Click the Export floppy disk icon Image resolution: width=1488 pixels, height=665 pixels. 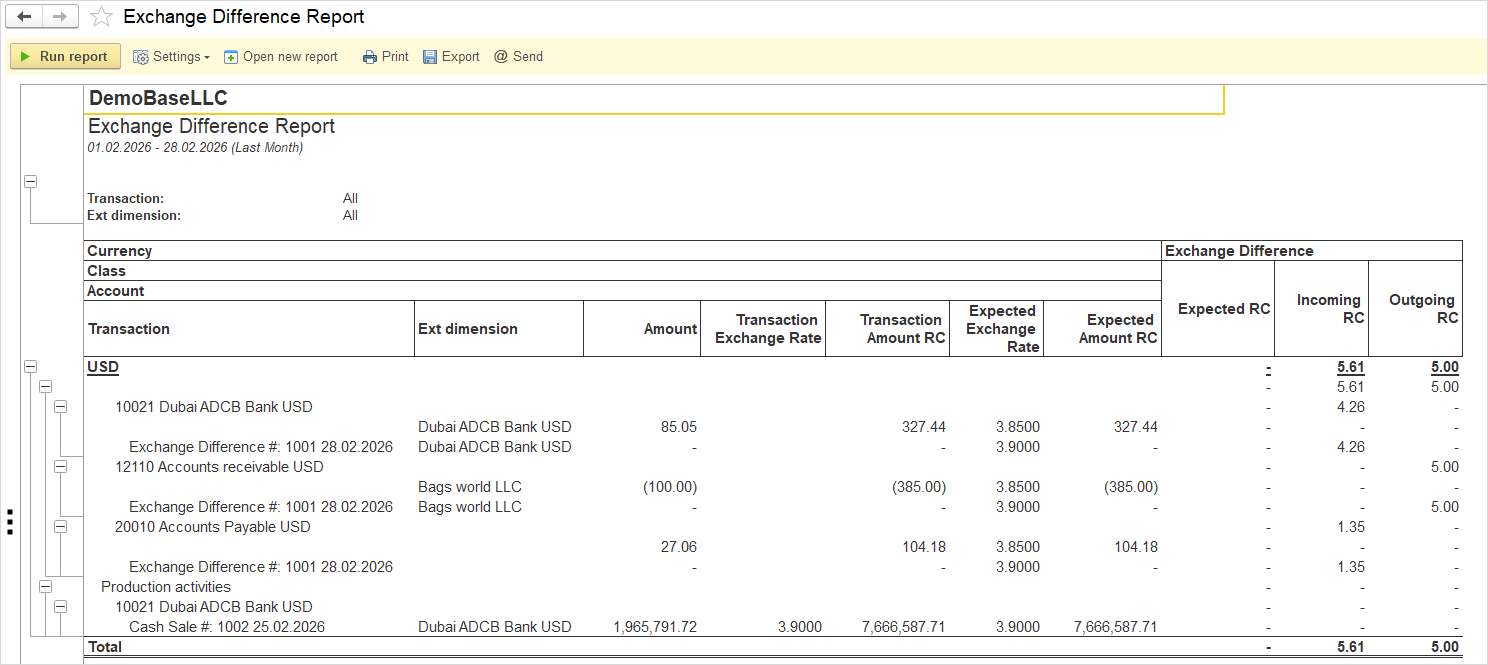point(430,57)
